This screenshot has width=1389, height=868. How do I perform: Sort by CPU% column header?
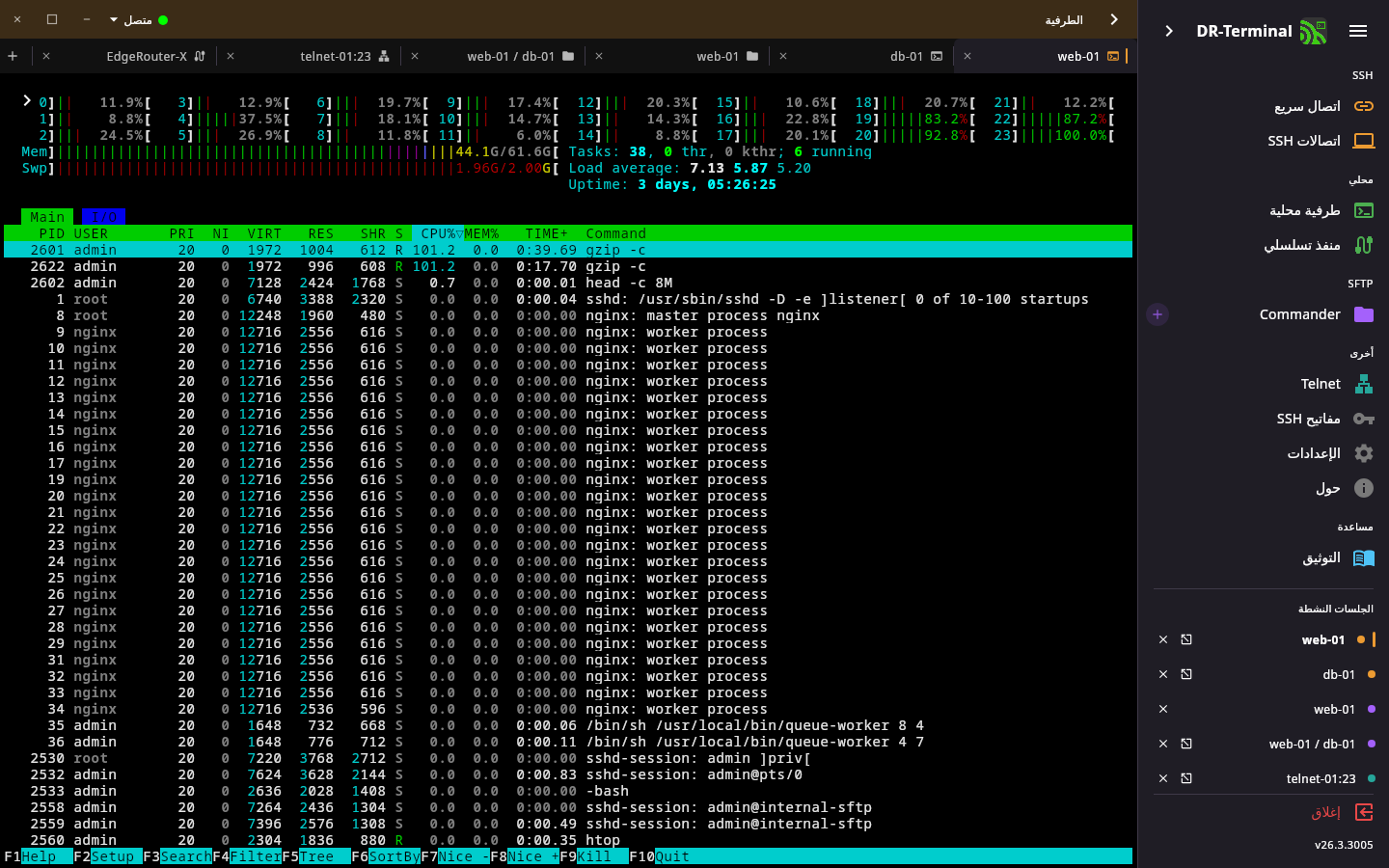[x=438, y=233]
